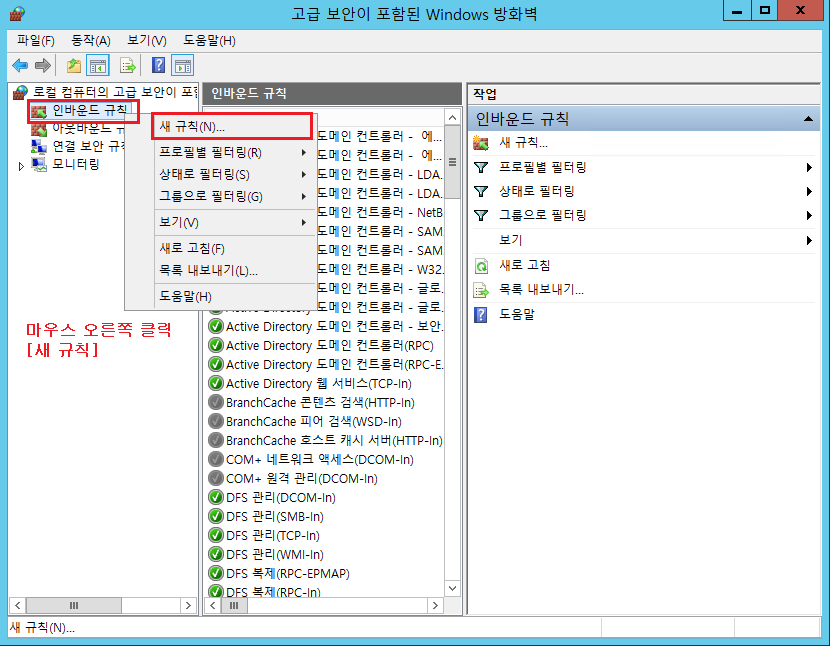Click 새 규칙... link in action pane
Viewport: 830px width, 646px height.
tap(524, 142)
